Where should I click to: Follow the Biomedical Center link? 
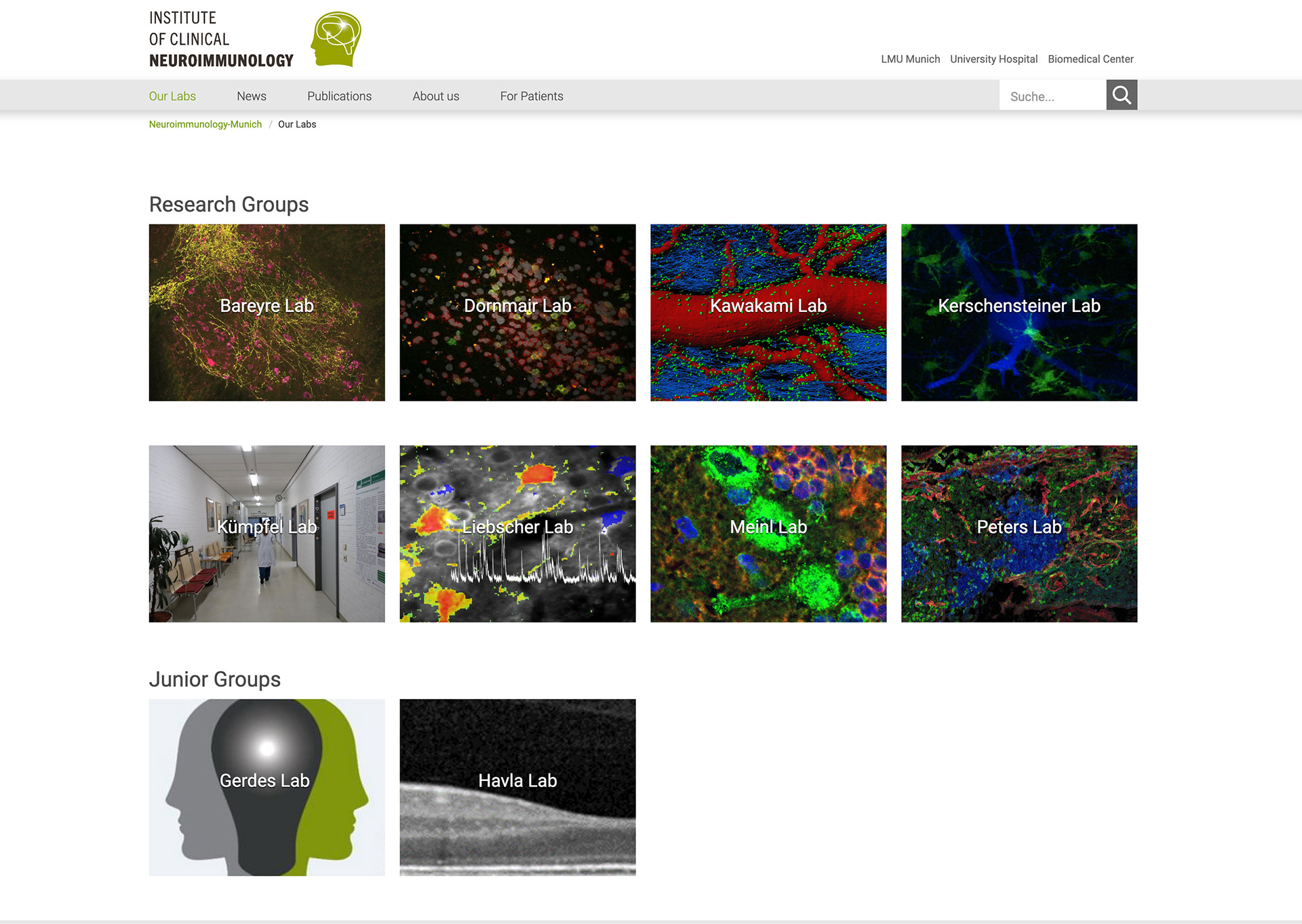coord(1090,59)
